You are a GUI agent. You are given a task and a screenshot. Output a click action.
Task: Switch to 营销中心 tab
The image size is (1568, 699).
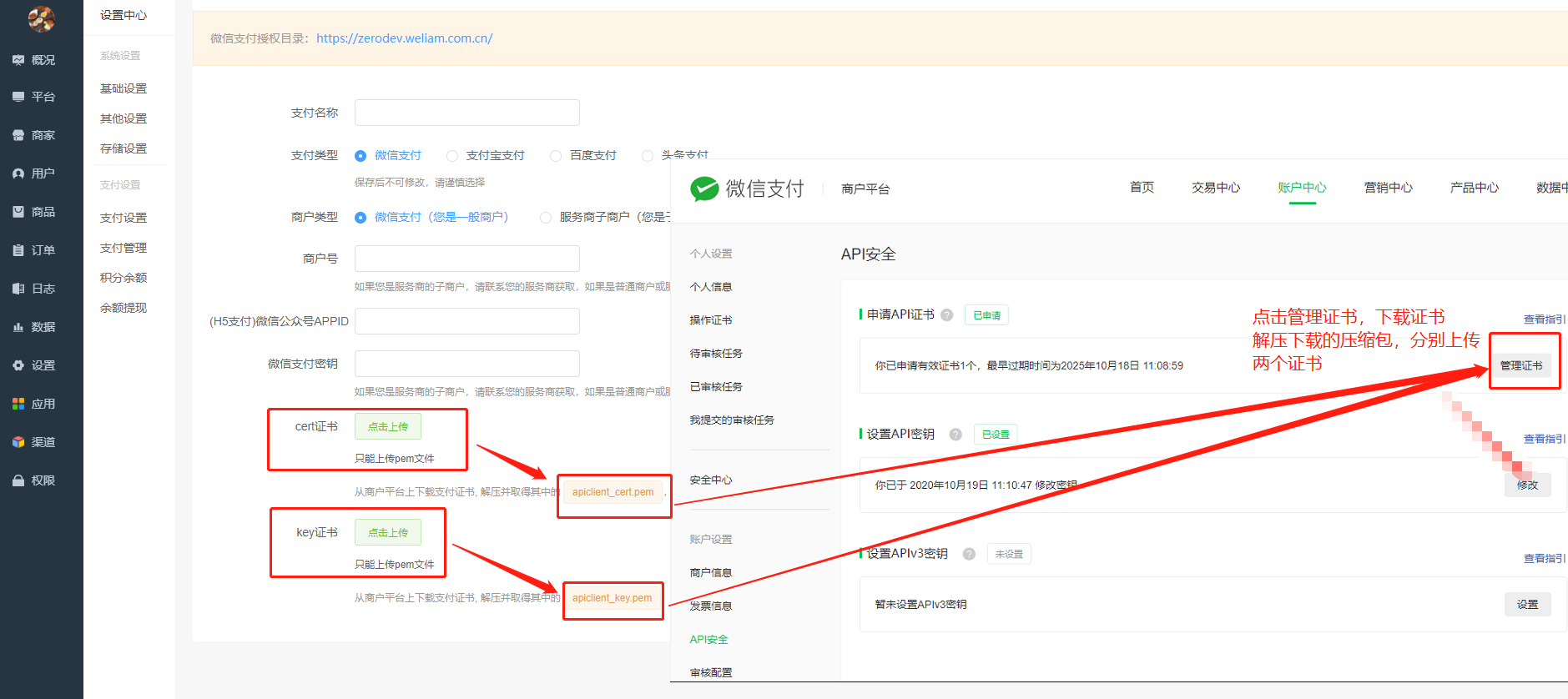(1388, 188)
